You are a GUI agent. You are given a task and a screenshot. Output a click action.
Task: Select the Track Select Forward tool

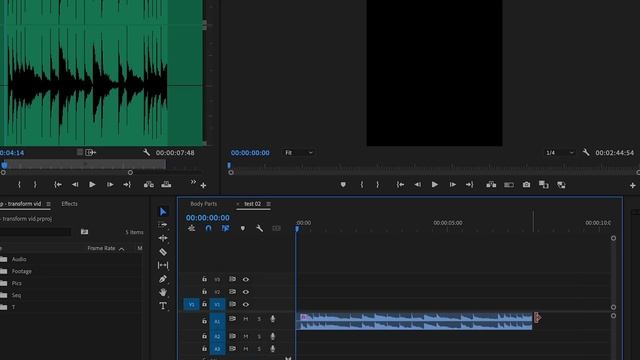[x=163, y=225]
